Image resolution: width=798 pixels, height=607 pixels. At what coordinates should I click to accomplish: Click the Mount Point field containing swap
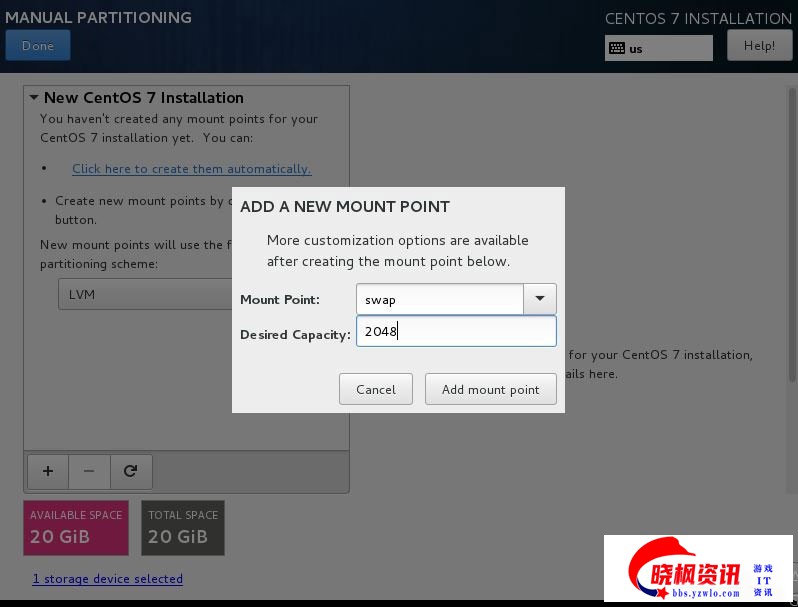pyautogui.click(x=440, y=299)
